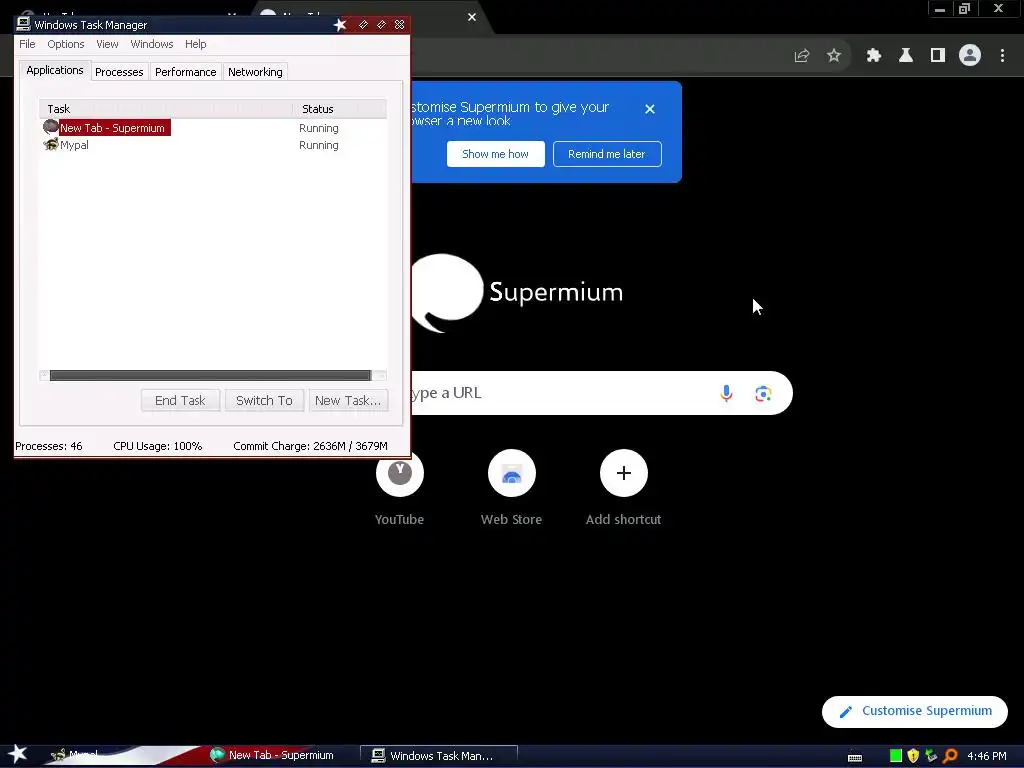Click the green square tray icon
The width and height of the screenshot is (1024, 768).
click(895, 756)
